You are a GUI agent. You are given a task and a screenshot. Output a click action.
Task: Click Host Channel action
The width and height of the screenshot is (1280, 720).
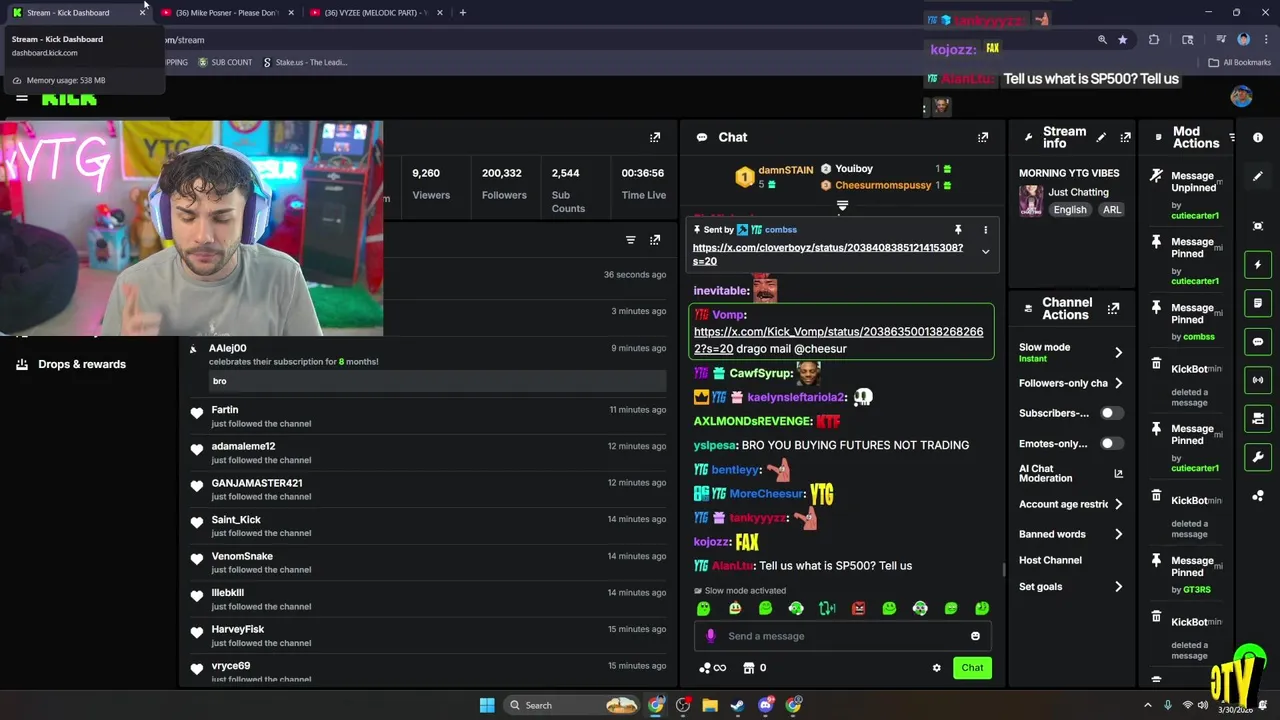[1050, 560]
